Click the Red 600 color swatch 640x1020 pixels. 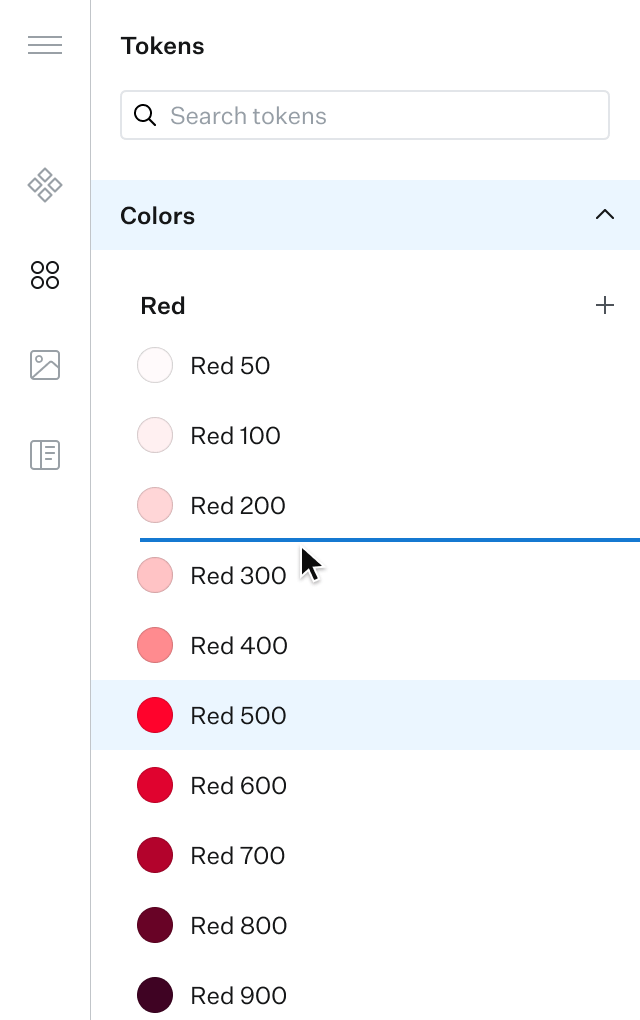pyautogui.click(x=155, y=785)
